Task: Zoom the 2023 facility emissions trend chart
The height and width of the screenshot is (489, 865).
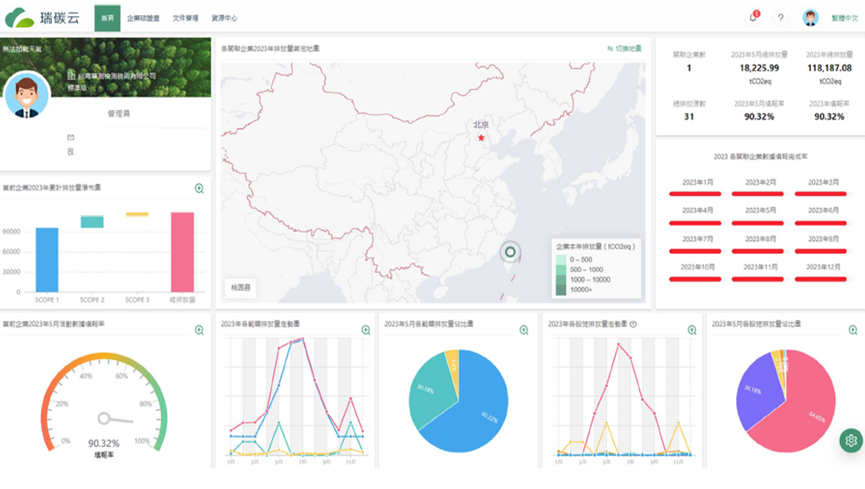Action: click(x=692, y=330)
